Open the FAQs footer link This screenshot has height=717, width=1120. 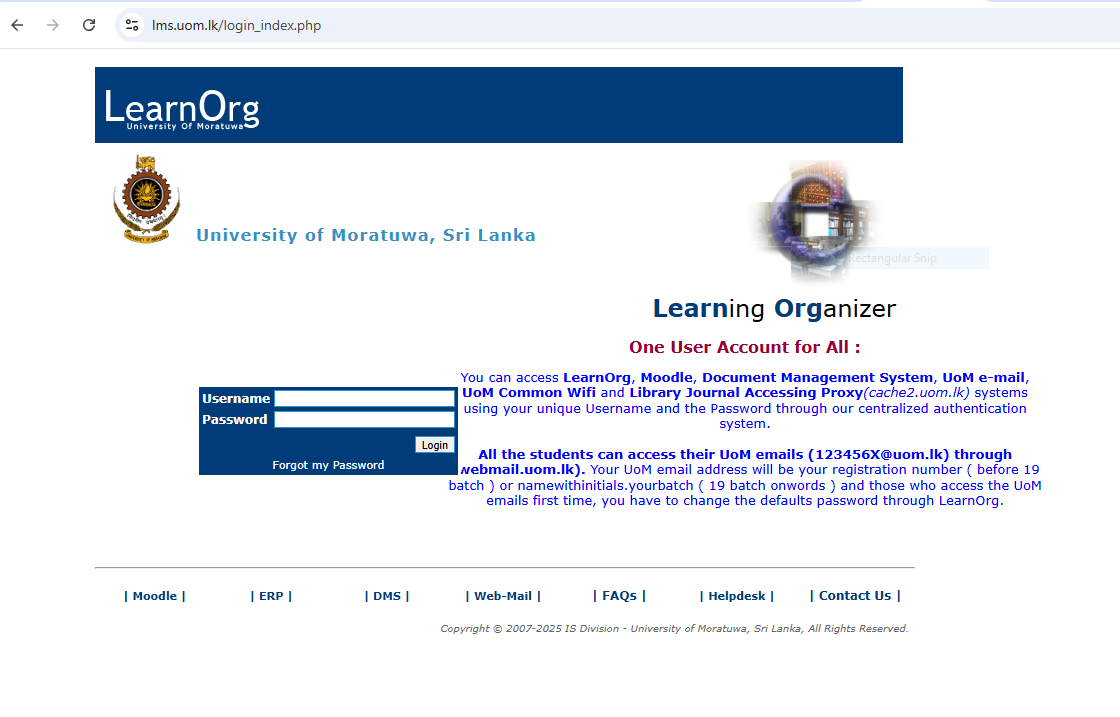pos(619,596)
